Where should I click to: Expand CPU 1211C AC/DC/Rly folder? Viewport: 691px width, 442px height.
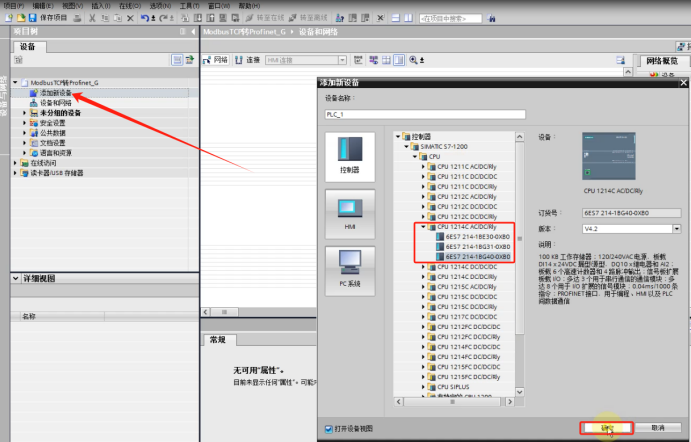pyautogui.click(x=423, y=167)
